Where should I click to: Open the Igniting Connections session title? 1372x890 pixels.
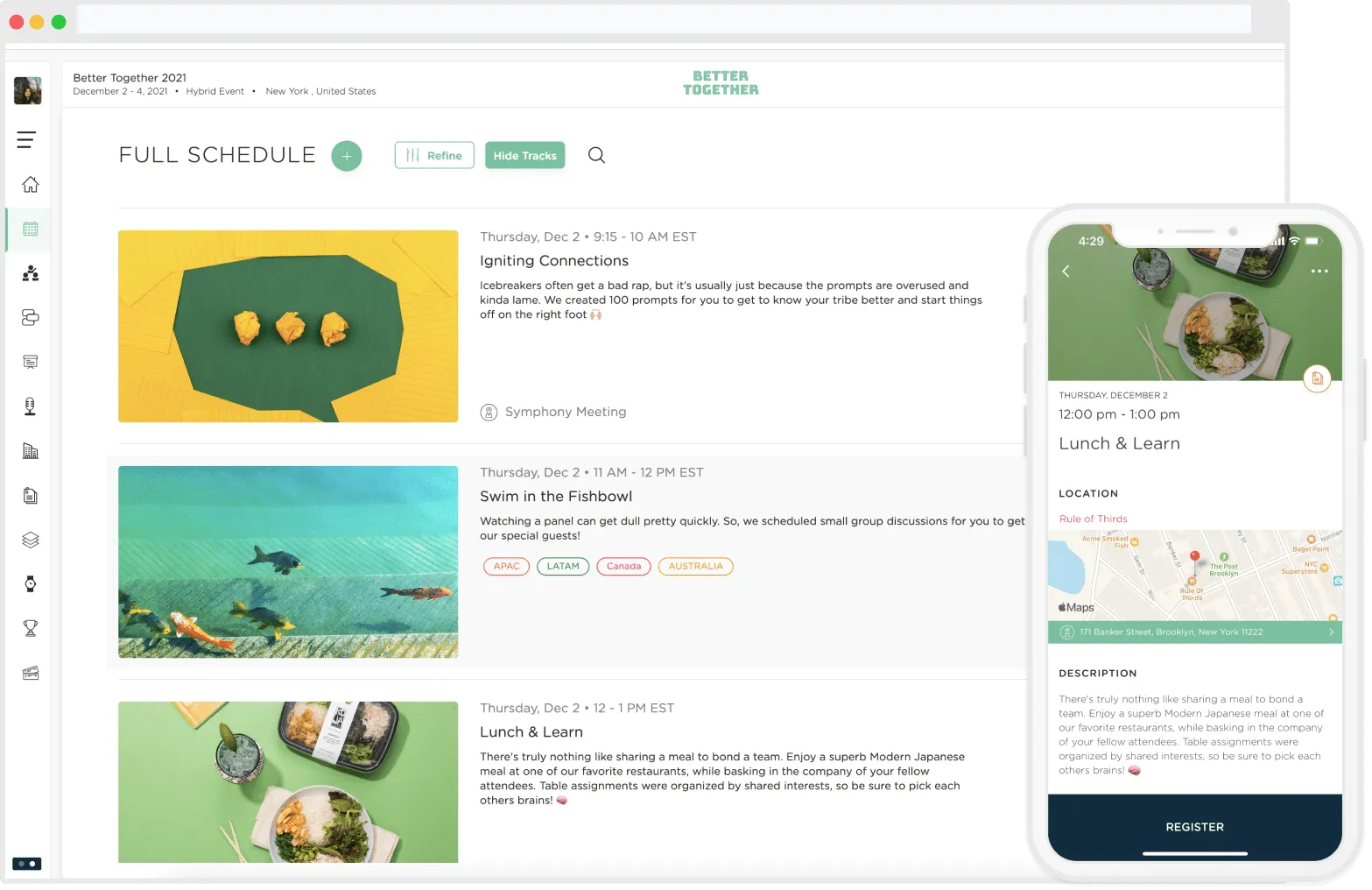(554, 261)
